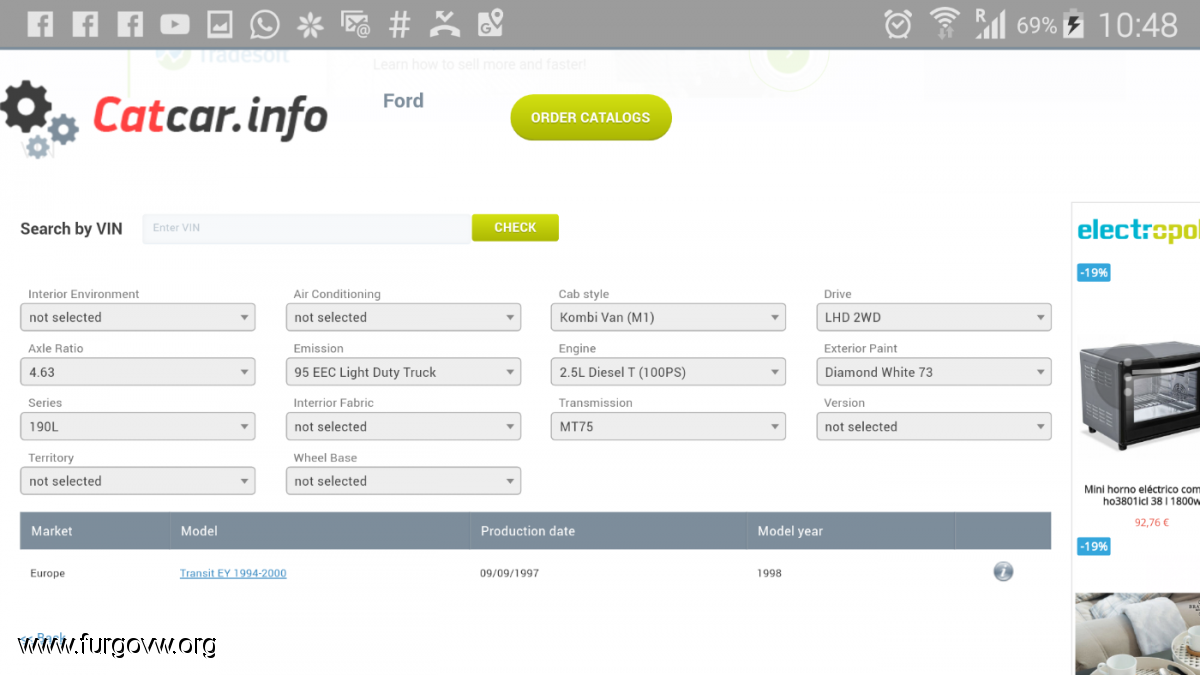The height and width of the screenshot is (675, 1200).
Task: Click the Ford brand link
Action: click(x=403, y=100)
